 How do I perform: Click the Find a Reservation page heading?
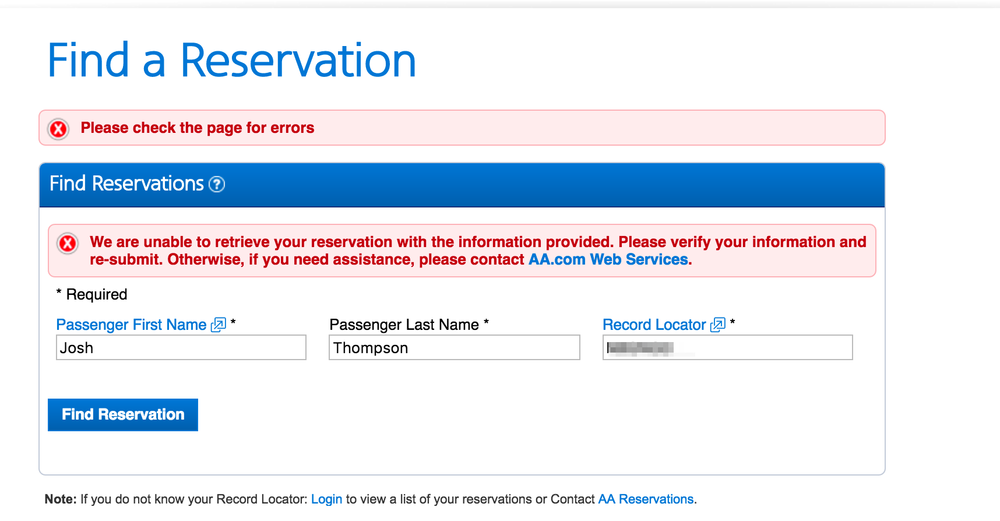pyautogui.click(x=231, y=60)
